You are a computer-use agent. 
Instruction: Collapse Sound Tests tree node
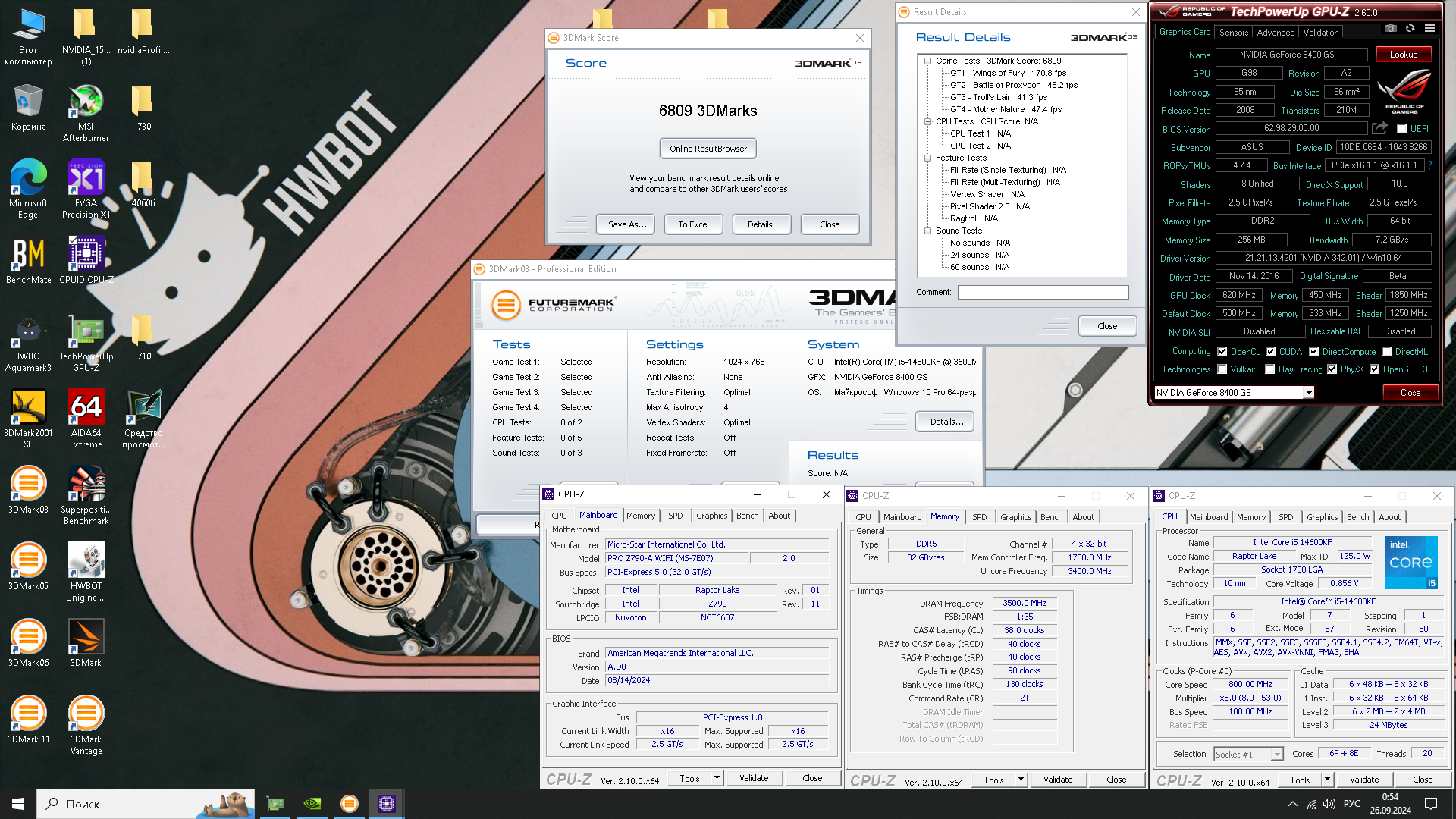tap(927, 231)
